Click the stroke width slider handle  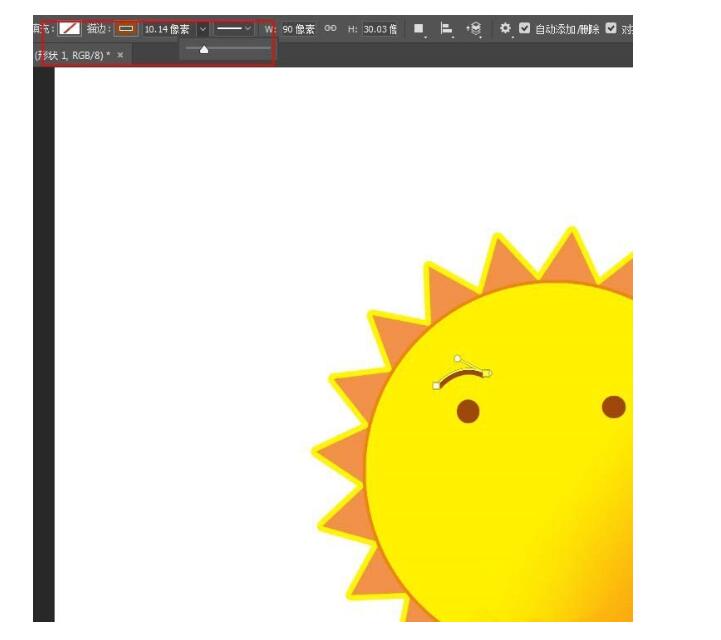(204, 49)
